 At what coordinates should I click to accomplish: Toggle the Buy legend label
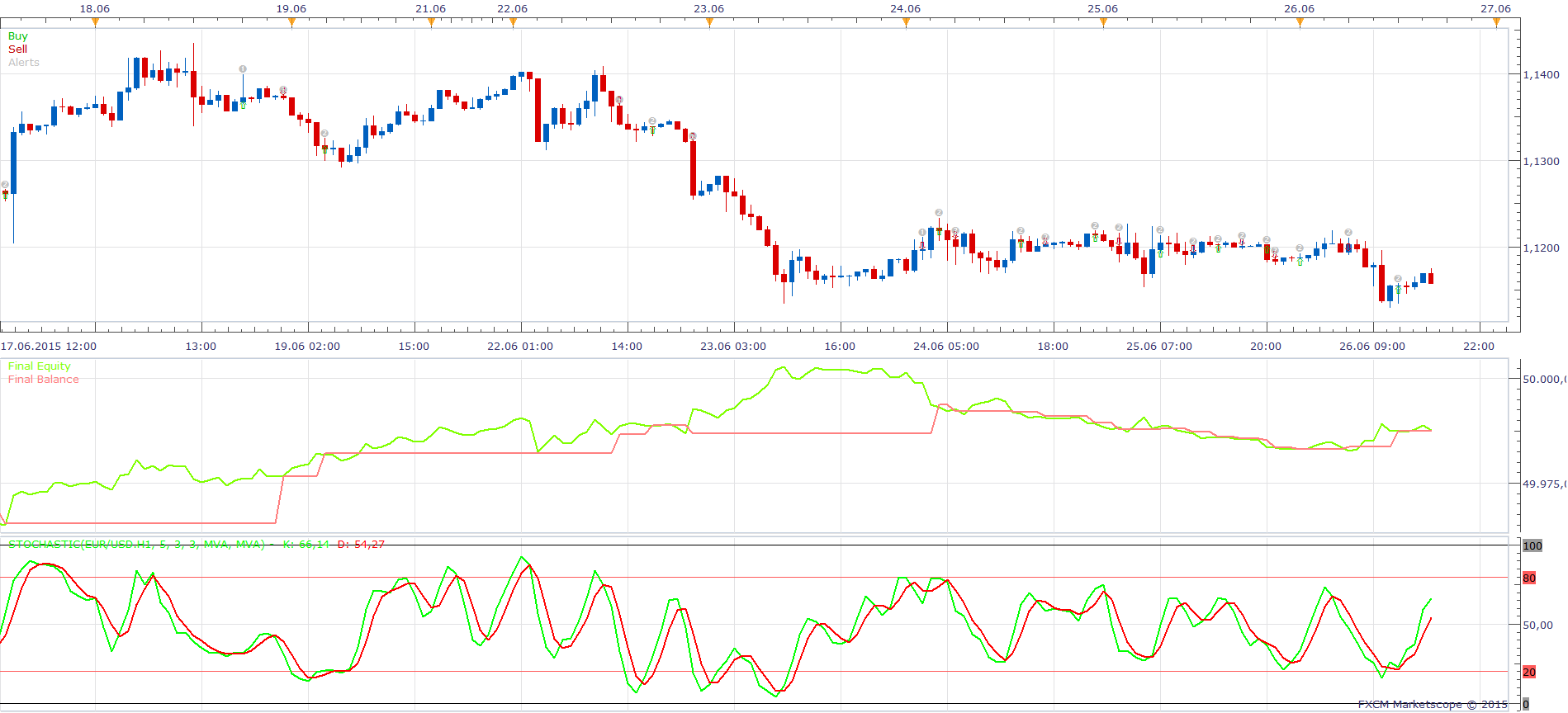coord(17,36)
